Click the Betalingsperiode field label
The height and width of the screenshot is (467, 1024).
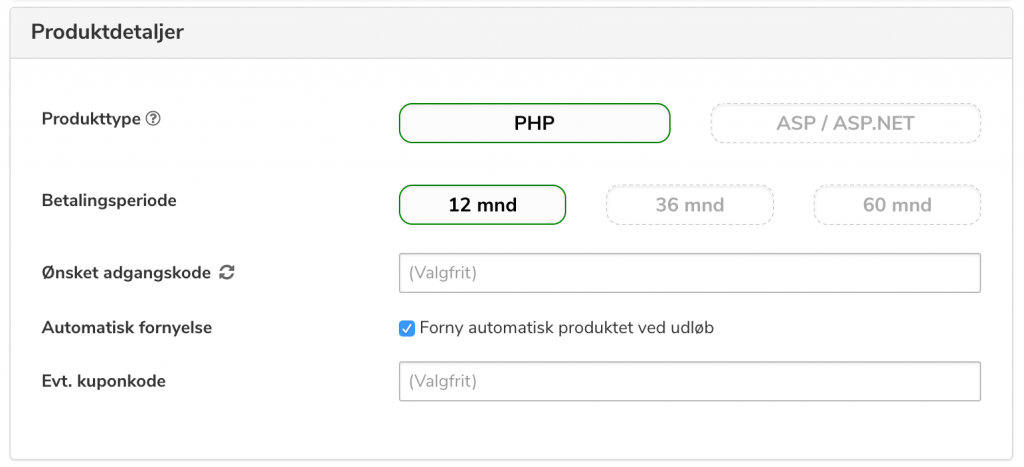pyautogui.click(x=109, y=201)
